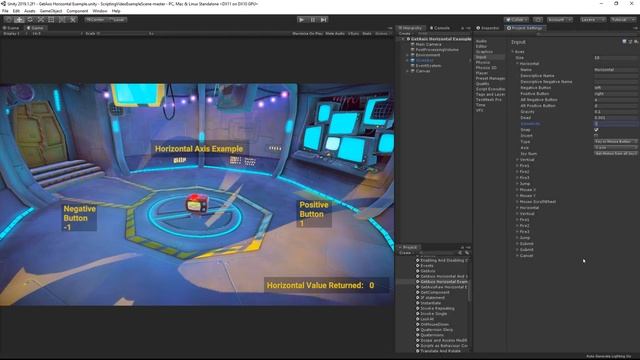Viewport: 640px width, 360px height.
Task: Click the Main Camera object icon
Action: 413,44
